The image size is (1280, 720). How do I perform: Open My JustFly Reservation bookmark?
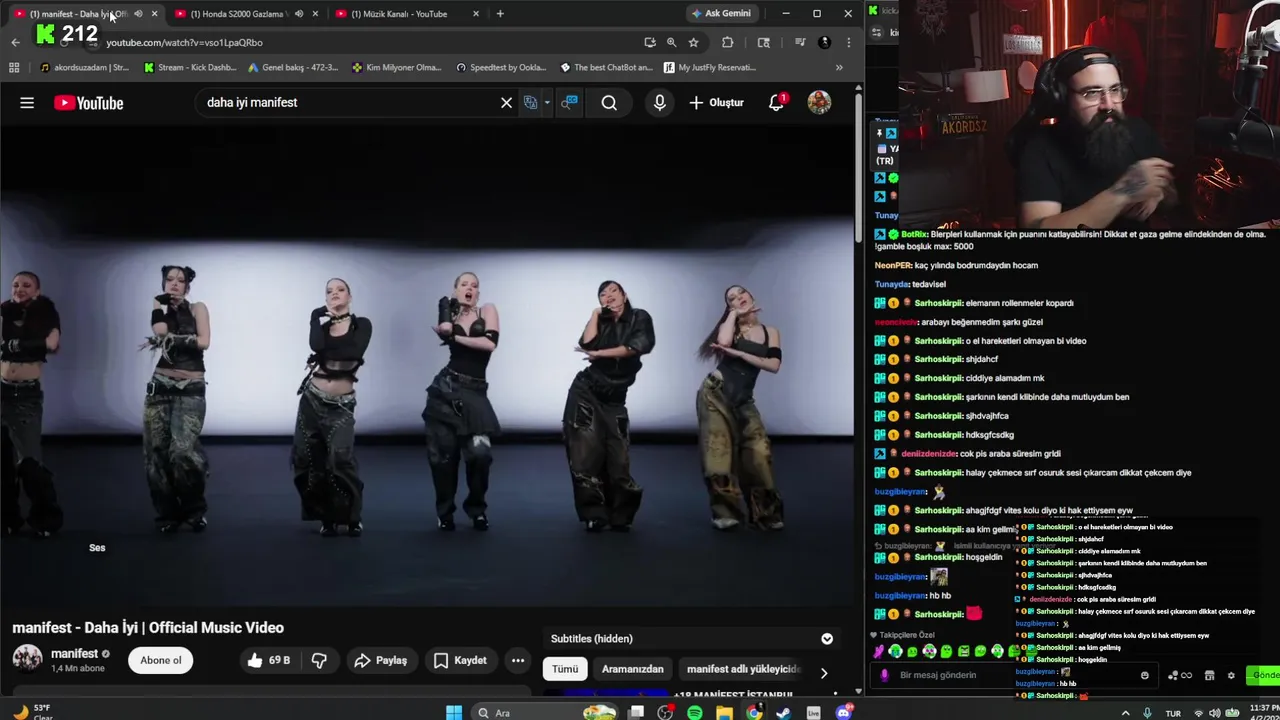click(x=709, y=68)
